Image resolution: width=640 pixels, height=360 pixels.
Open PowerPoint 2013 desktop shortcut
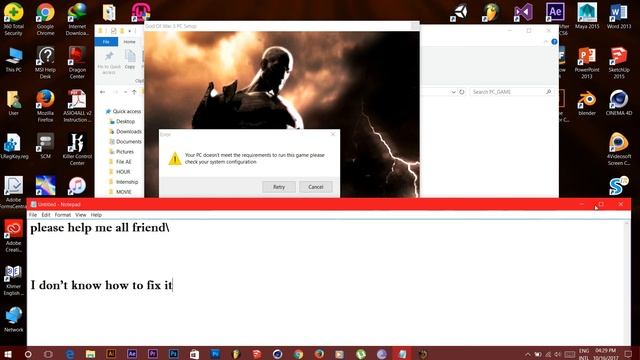pyautogui.click(x=587, y=62)
